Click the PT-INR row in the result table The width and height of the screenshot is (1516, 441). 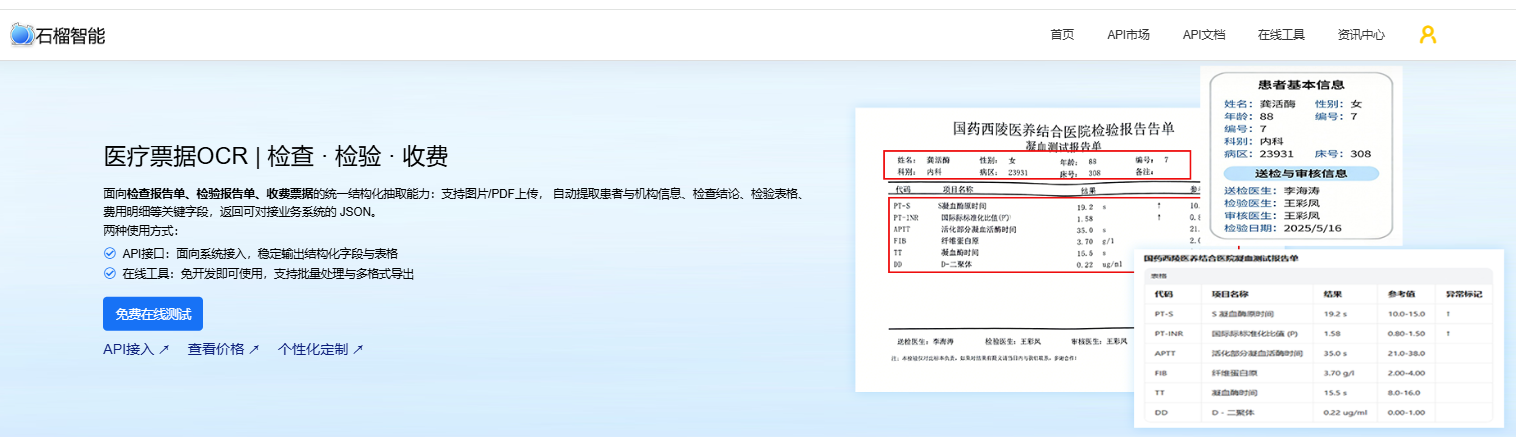pos(1318,333)
